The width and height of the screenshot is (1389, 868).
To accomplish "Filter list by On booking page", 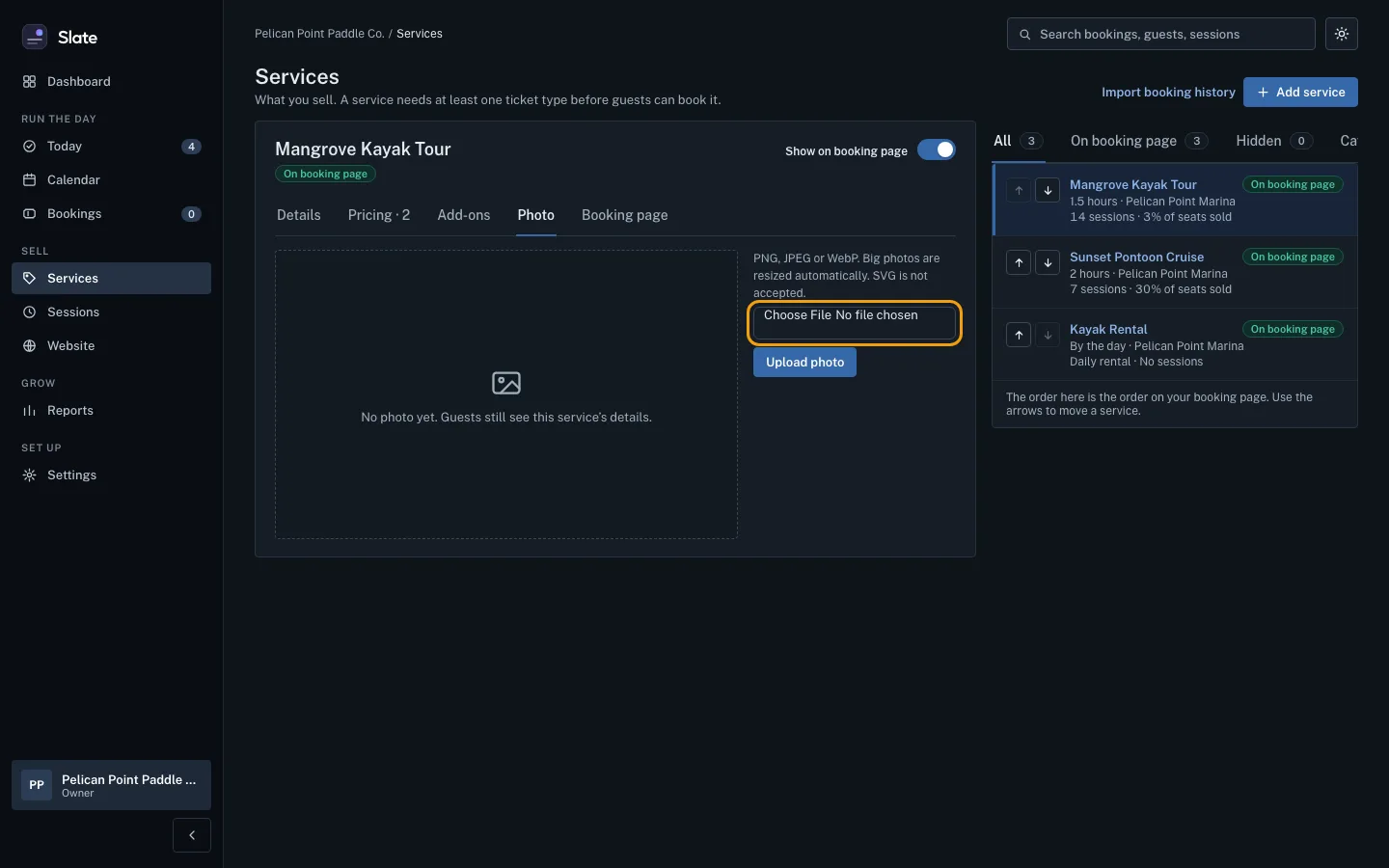I will [1139, 141].
